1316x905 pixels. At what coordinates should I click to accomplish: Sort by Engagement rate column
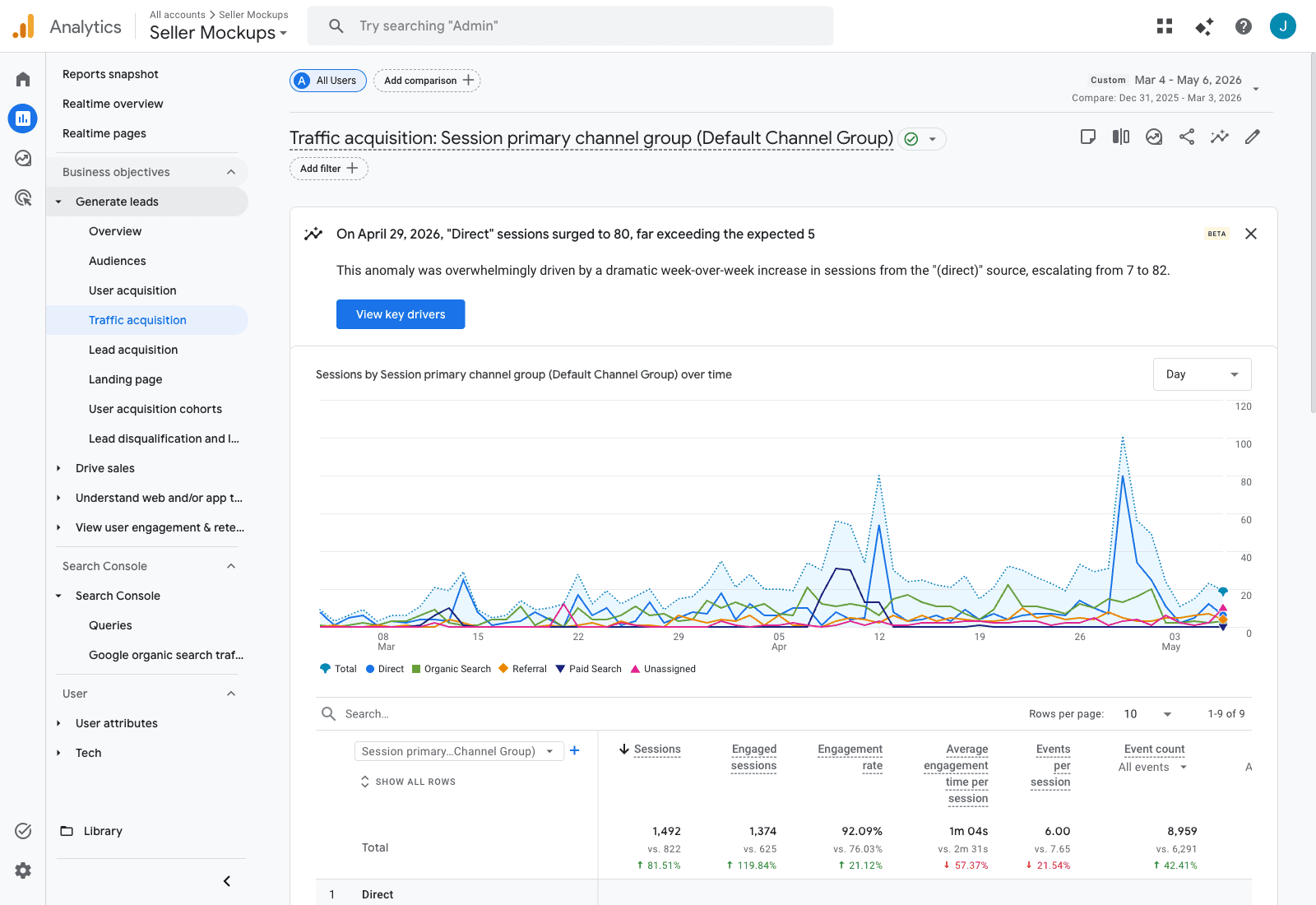point(850,757)
